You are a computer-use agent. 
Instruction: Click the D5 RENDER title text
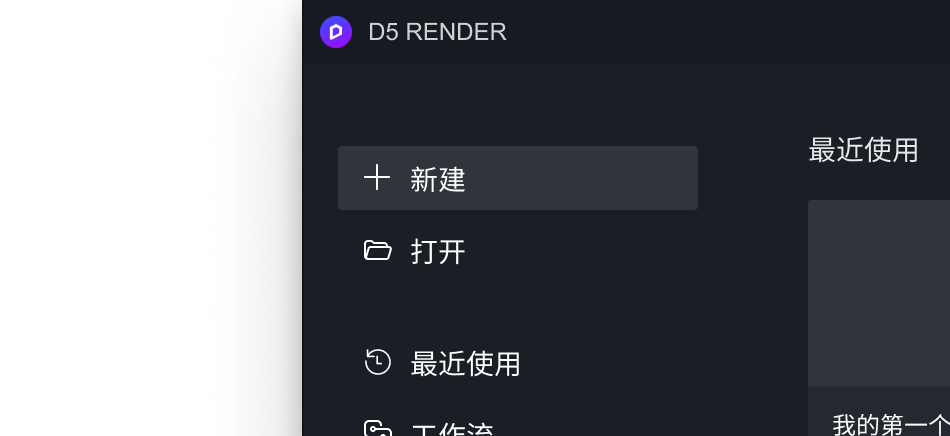point(437,32)
